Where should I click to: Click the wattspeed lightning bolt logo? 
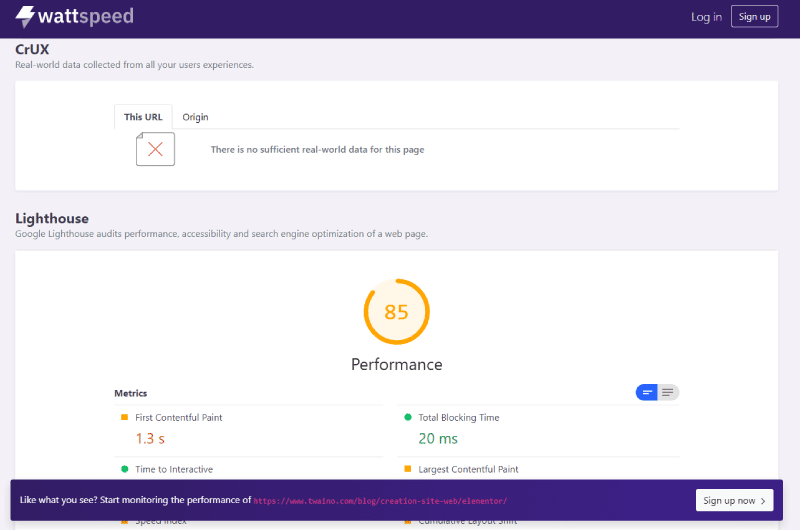coord(24,17)
